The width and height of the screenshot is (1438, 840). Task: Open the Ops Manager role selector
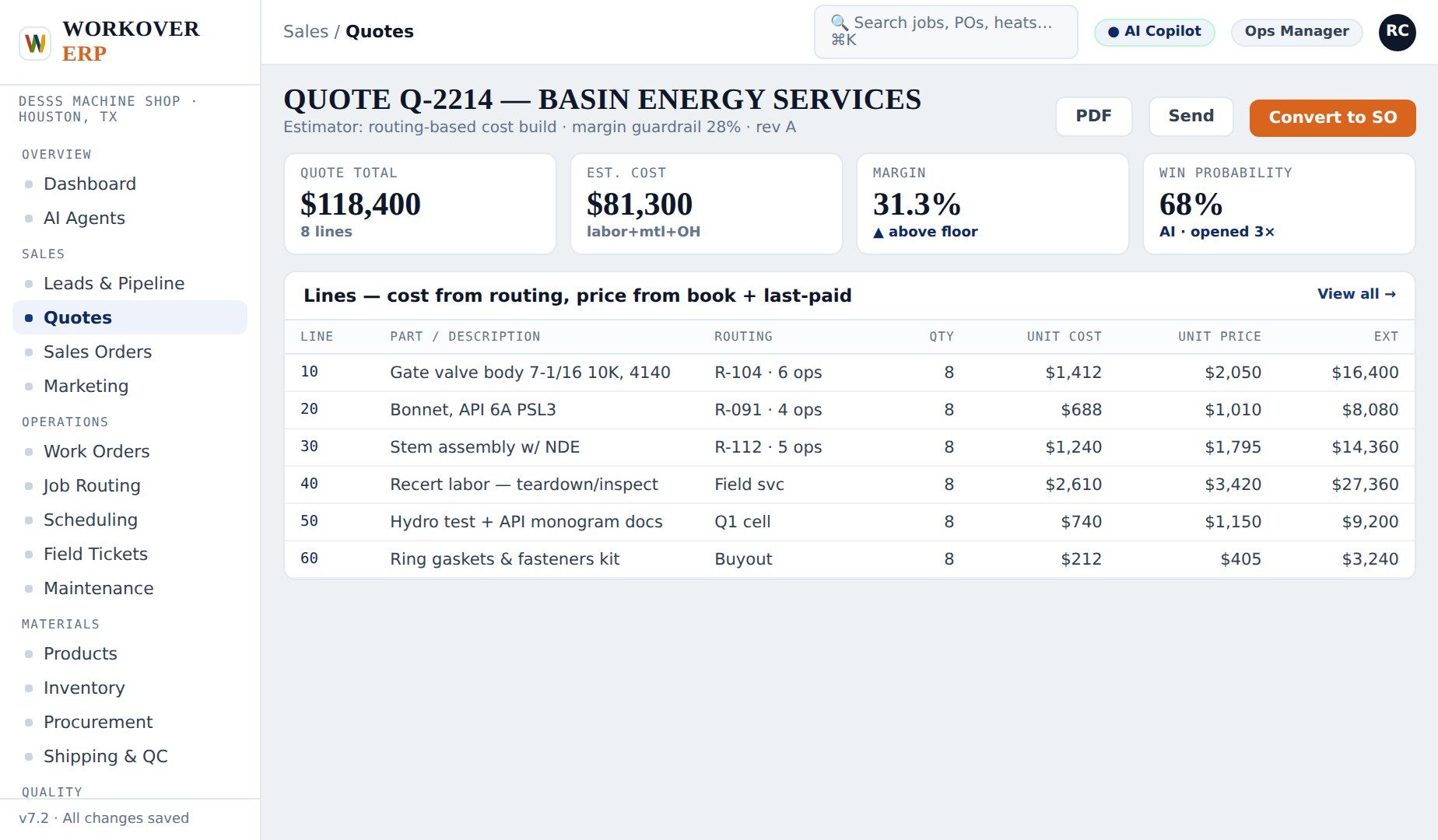1296,32
